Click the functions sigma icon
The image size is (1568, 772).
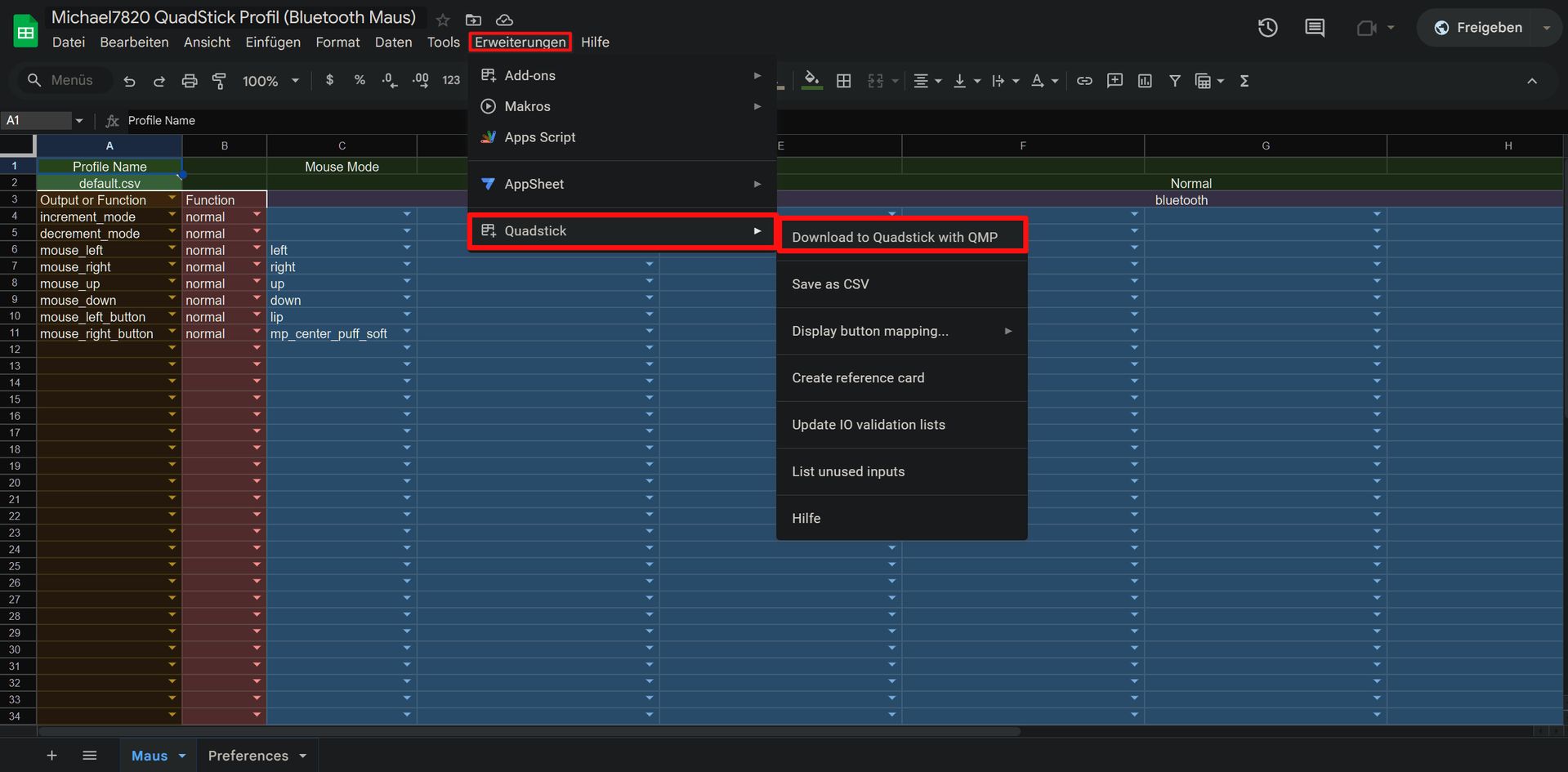(1244, 81)
